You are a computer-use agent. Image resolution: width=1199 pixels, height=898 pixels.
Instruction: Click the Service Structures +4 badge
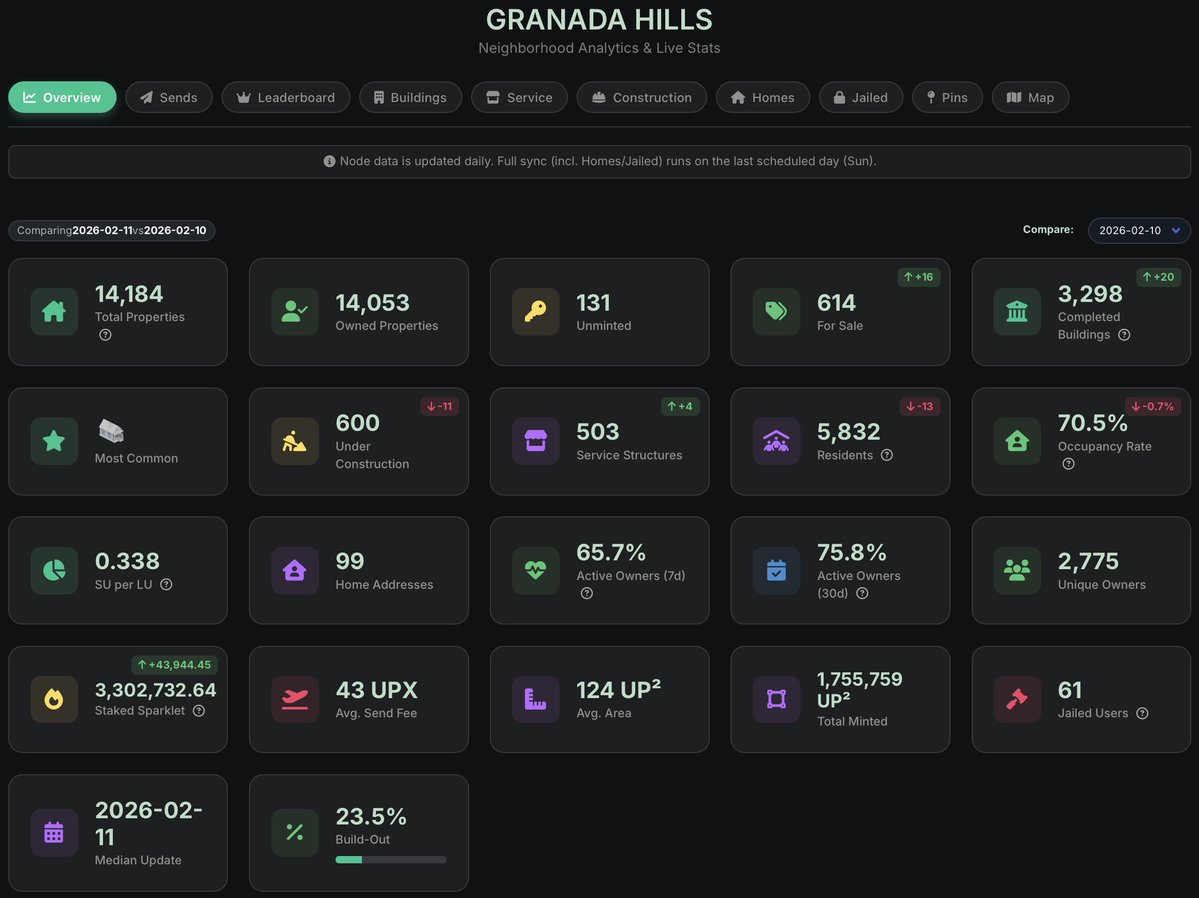680,406
